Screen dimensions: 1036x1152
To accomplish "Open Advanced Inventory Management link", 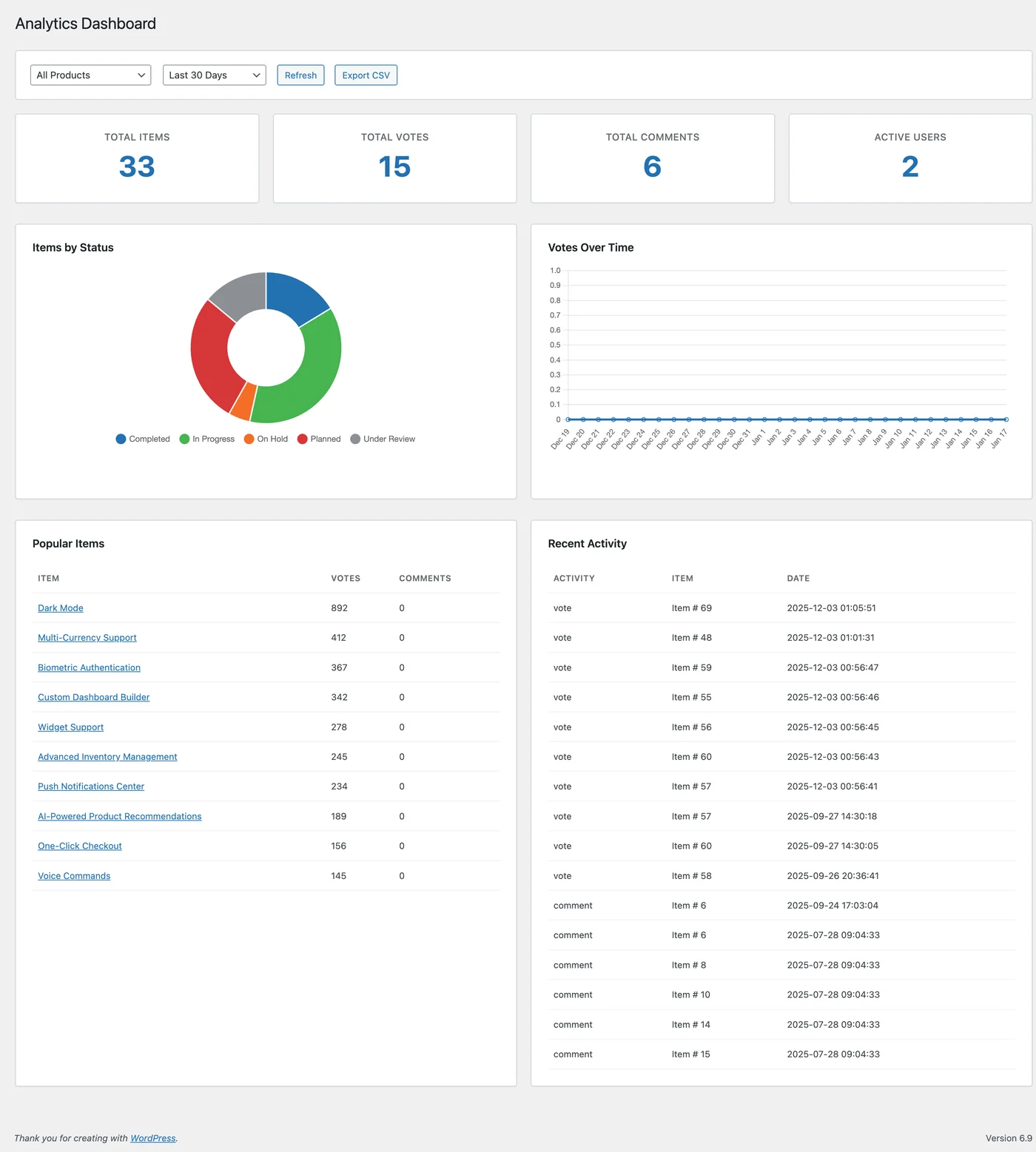I will point(107,757).
